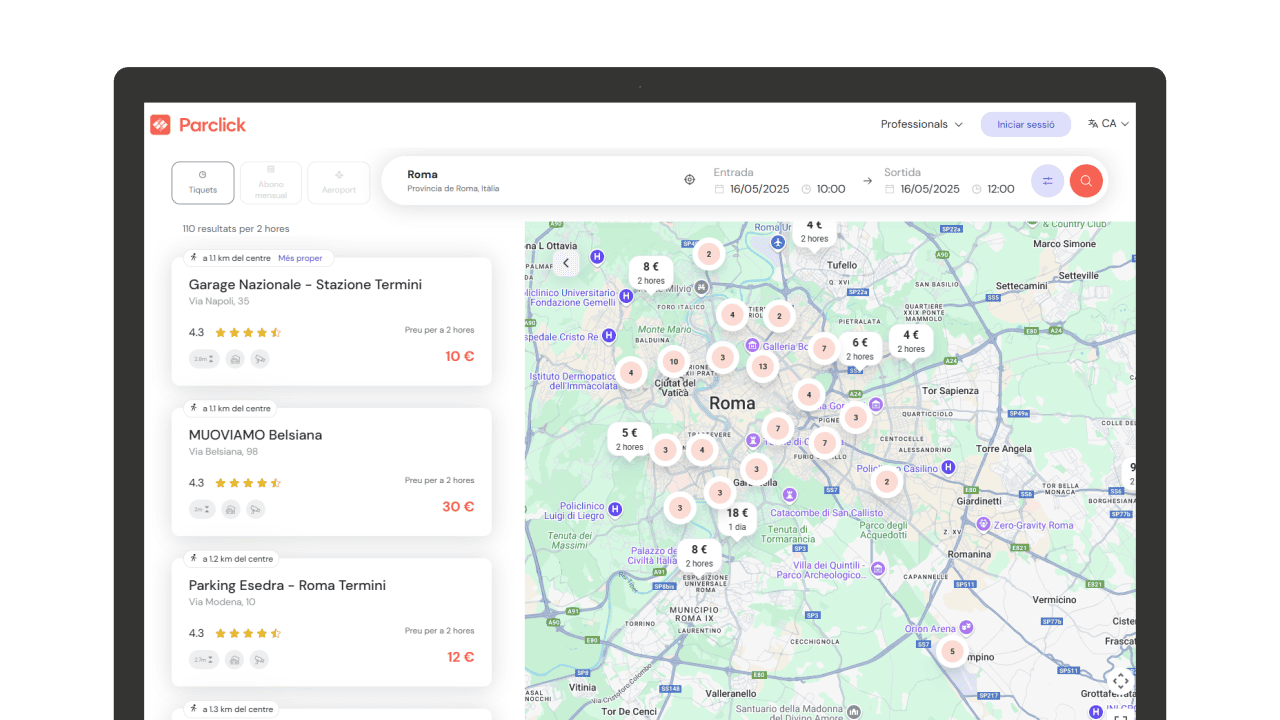Click the map recenter icon near Grottaferrata
Image resolution: width=1280 pixels, height=720 pixels.
tap(1121, 681)
